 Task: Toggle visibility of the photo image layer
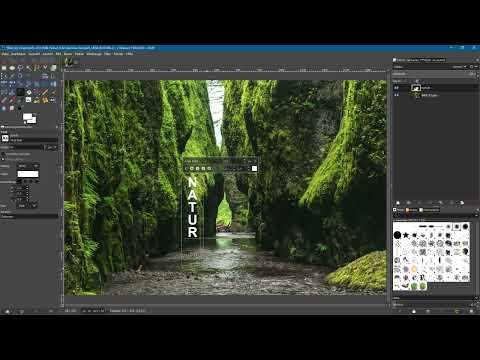click(x=396, y=95)
